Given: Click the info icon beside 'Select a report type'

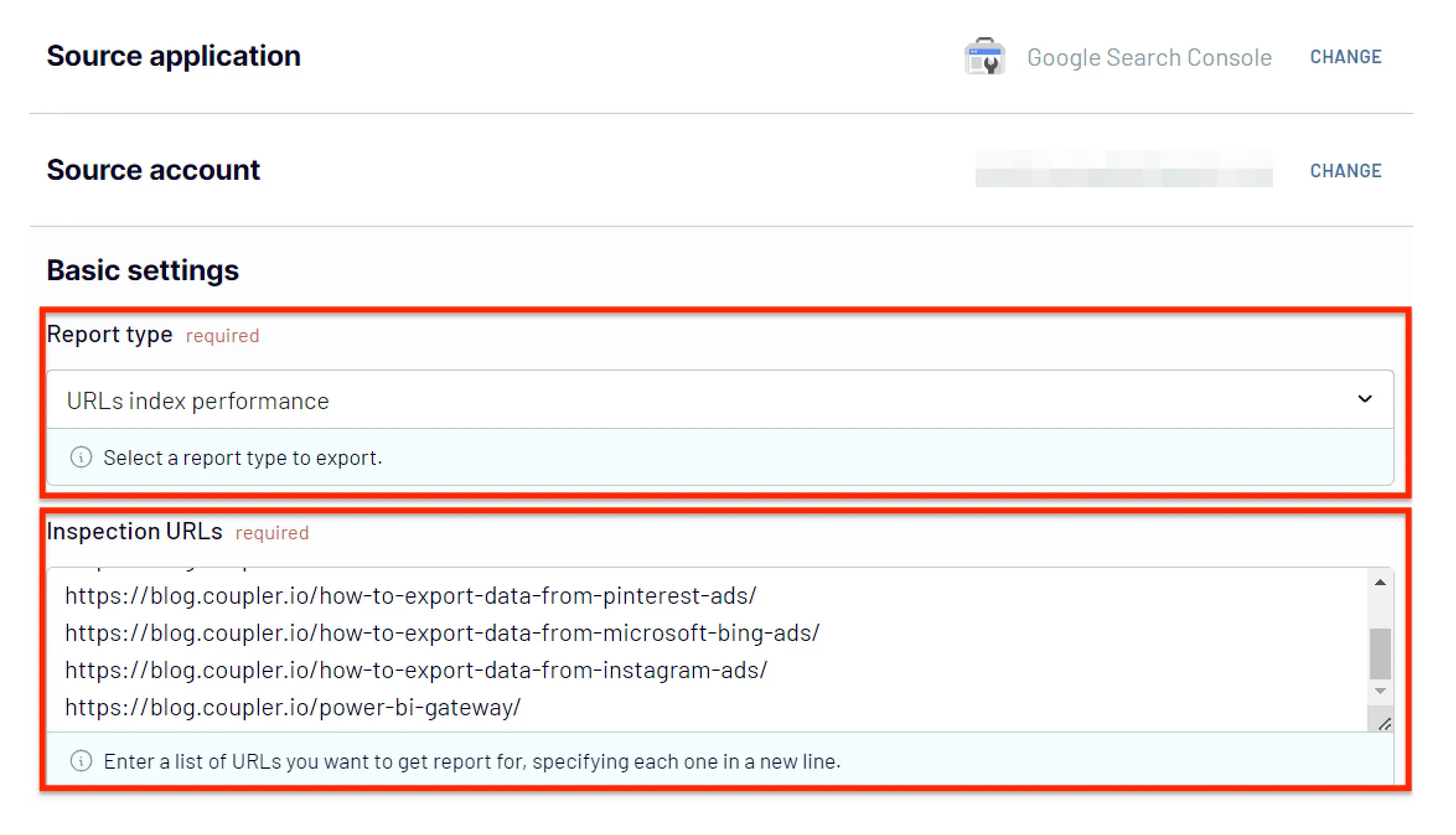Looking at the screenshot, I should pos(81,457).
